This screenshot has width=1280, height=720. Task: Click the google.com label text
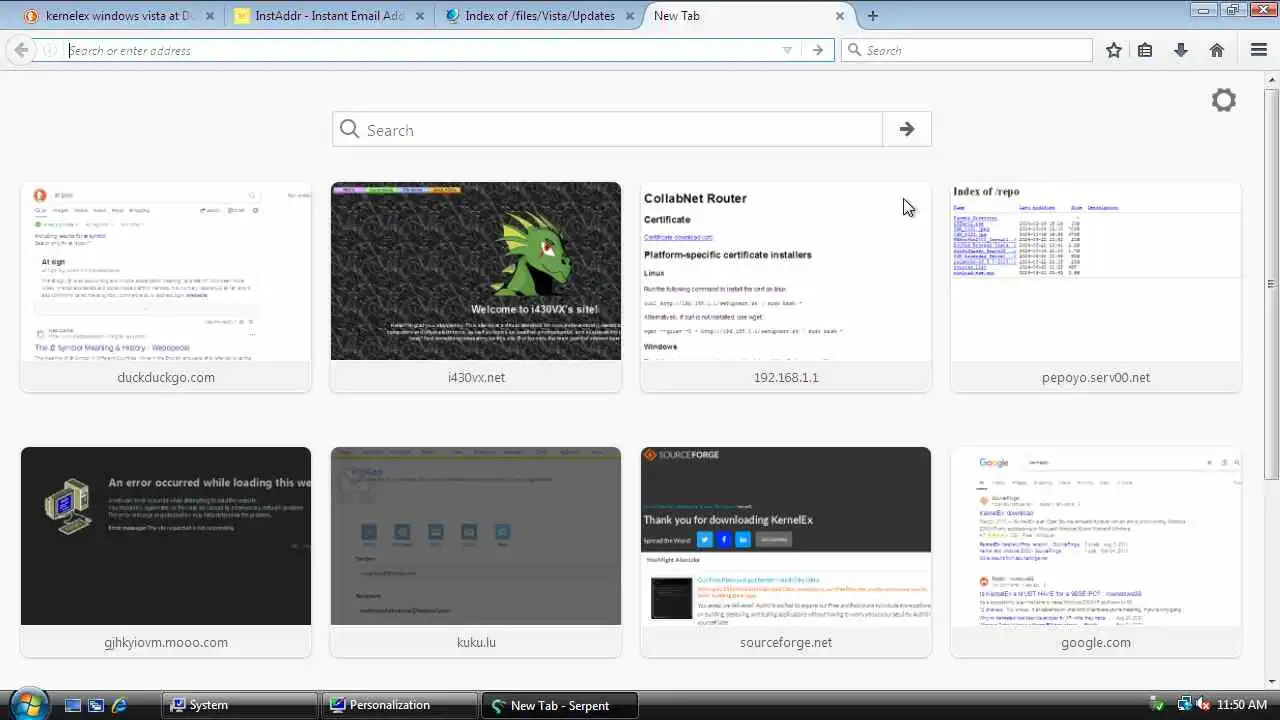click(x=1096, y=642)
